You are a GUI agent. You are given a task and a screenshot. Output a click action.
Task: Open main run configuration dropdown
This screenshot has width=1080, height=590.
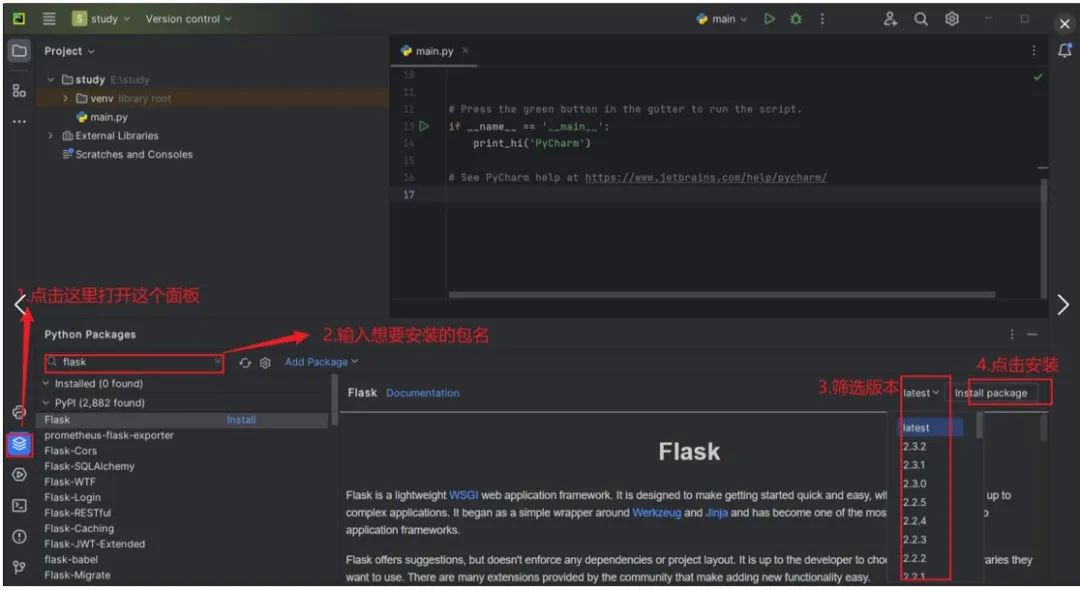[x=721, y=19]
